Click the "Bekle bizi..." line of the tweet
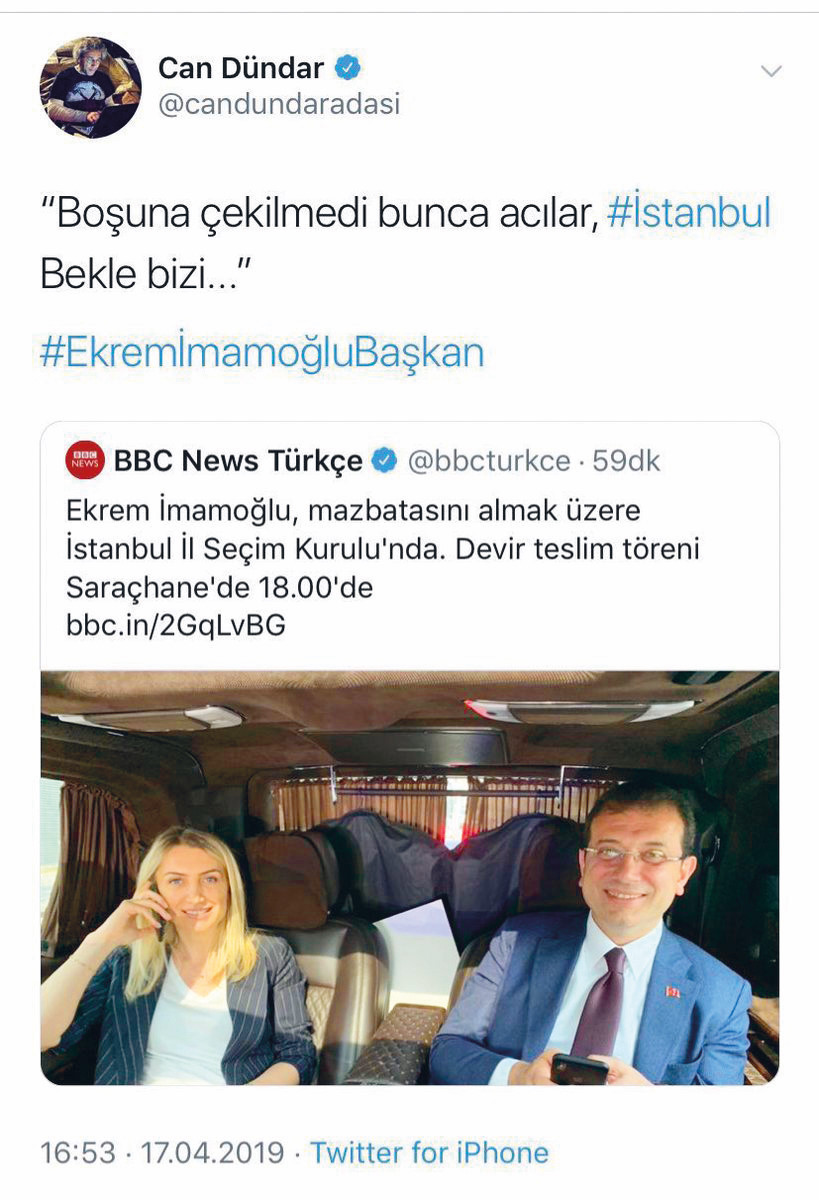The height and width of the screenshot is (1200, 819). [x=144, y=272]
